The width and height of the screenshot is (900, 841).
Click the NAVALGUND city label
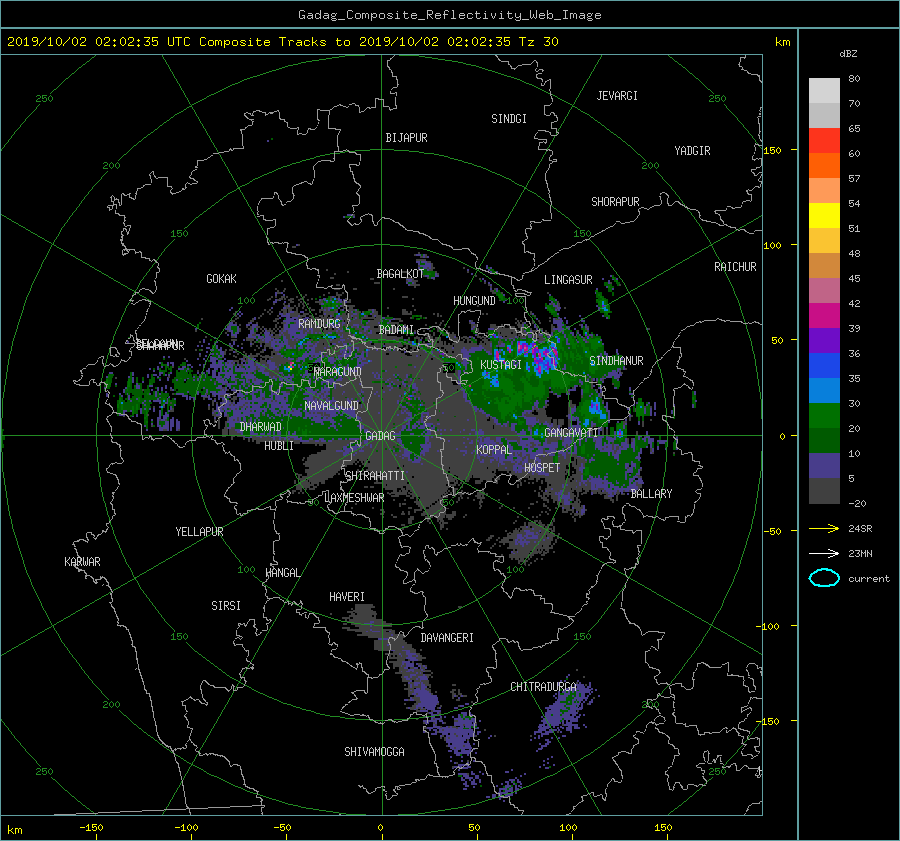pyautogui.click(x=331, y=406)
